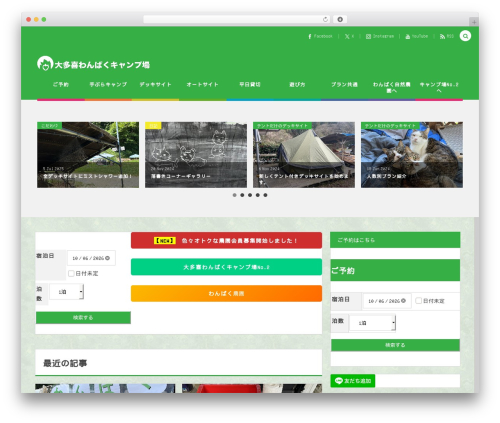500x423 pixels.
Task: Open the デッキサイト navigation item
Action: (155, 85)
